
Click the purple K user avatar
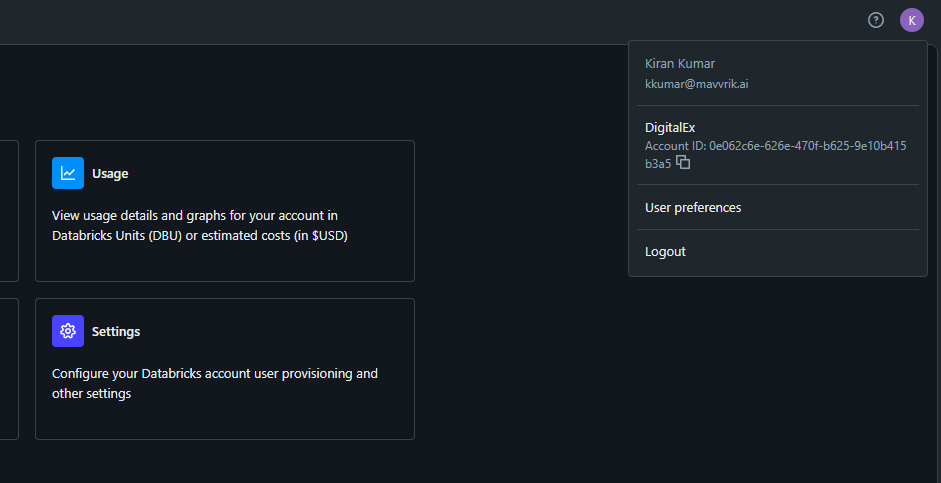(x=911, y=20)
